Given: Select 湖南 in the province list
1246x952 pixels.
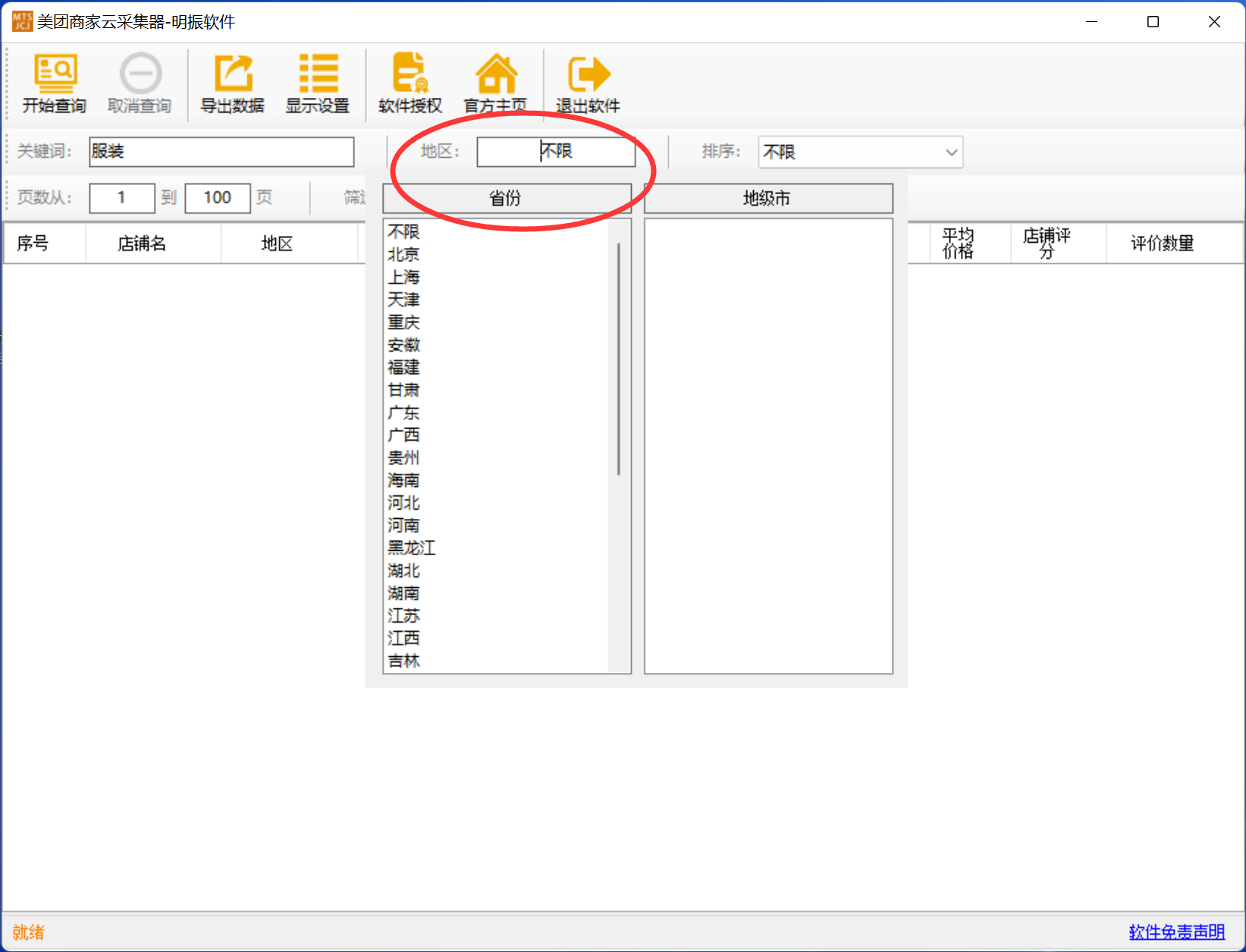Looking at the screenshot, I should tap(404, 593).
